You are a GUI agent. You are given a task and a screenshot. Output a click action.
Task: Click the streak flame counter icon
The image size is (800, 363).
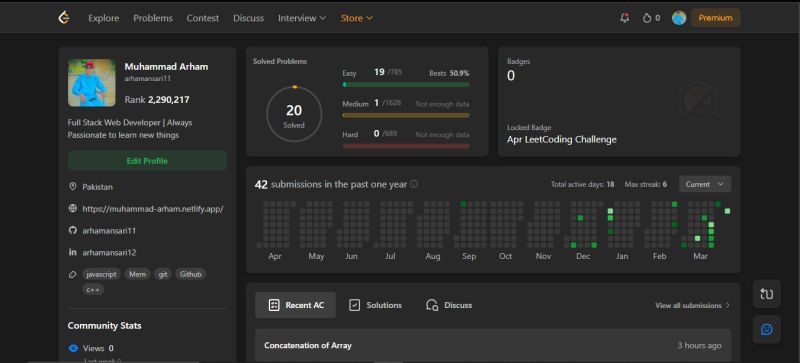point(647,18)
